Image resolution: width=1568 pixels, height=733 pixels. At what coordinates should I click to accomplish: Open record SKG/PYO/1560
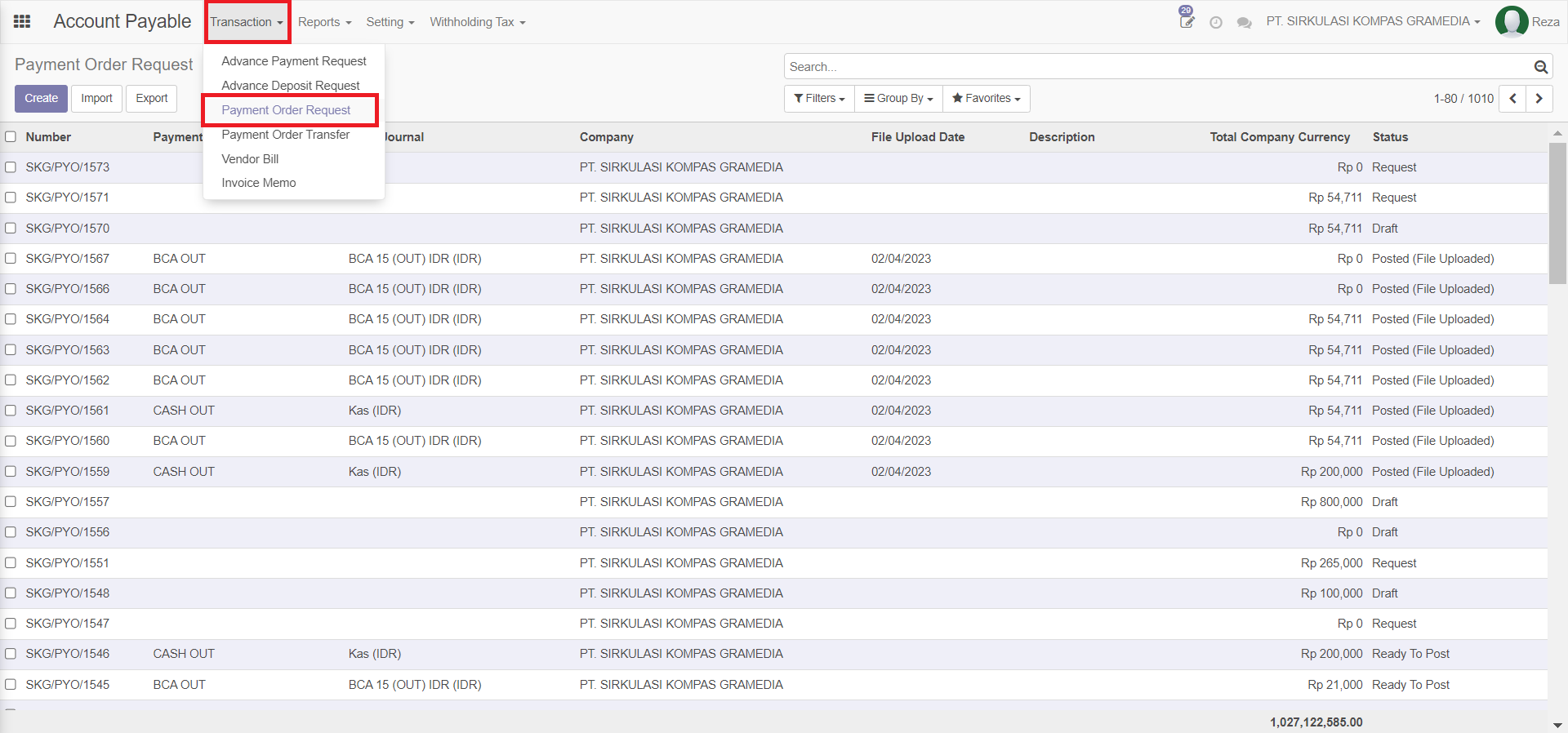coord(67,441)
